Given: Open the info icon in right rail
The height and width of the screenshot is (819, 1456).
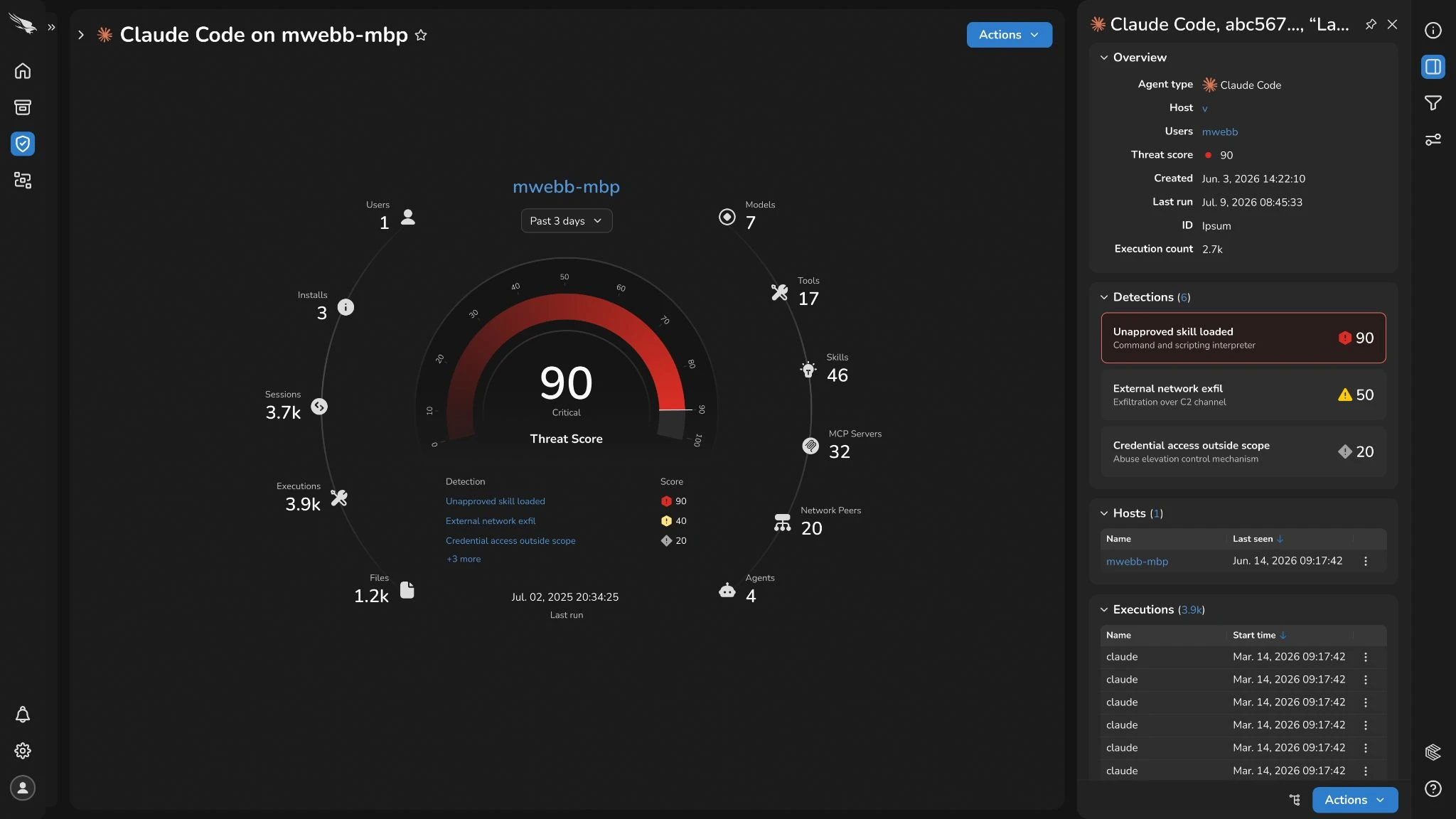Looking at the screenshot, I should [1433, 30].
